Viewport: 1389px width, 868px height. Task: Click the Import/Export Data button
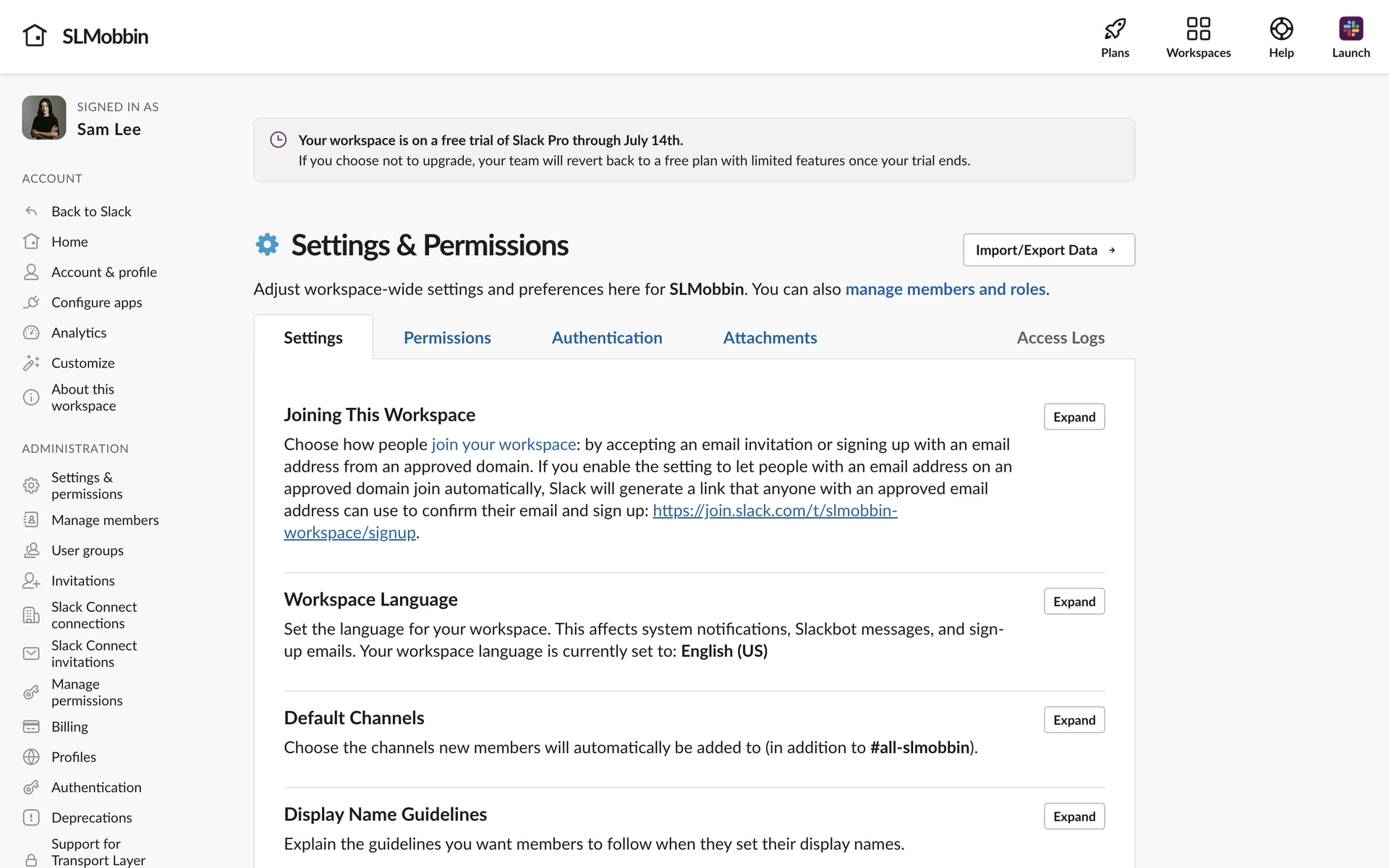click(1048, 250)
